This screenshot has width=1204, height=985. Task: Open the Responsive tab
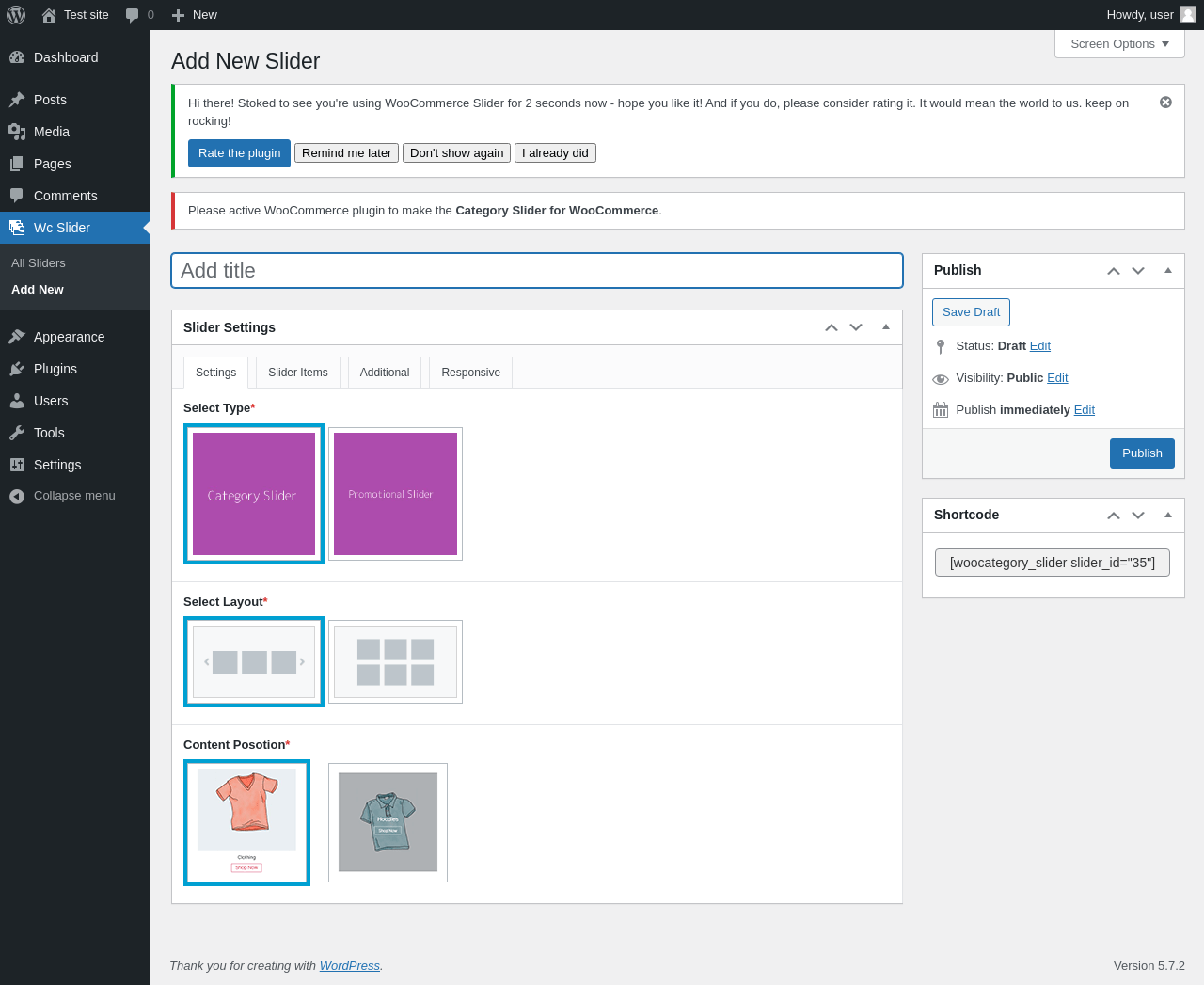click(x=470, y=373)
